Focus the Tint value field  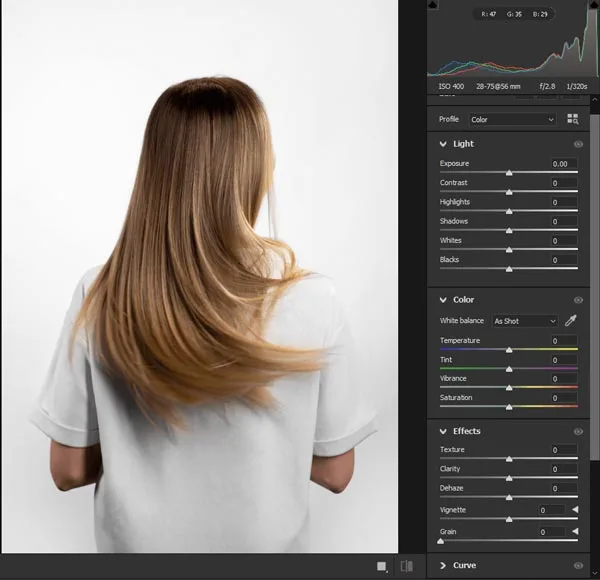[564, 360]
